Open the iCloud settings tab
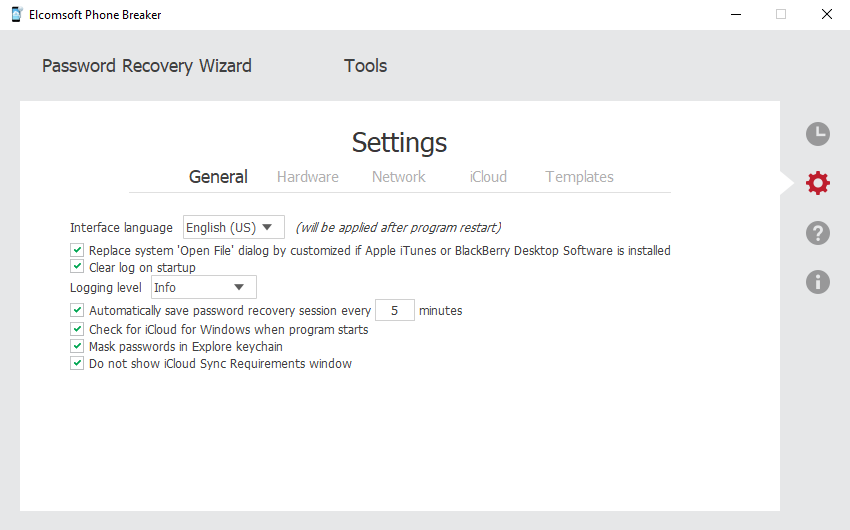This screenshot has width=850, height=530. click(x=488, y=177)
